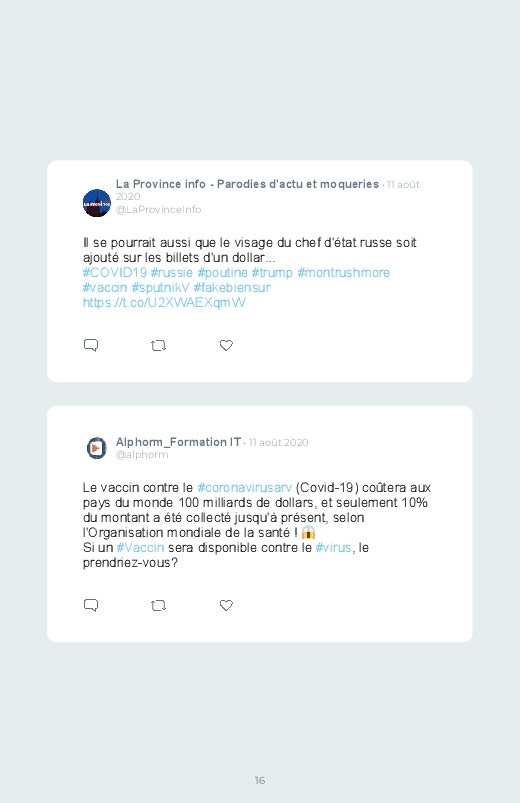The width and height of the screenshot is (520, 803).
Task: Open the #poutine hashtag
Action: (222, 272)
